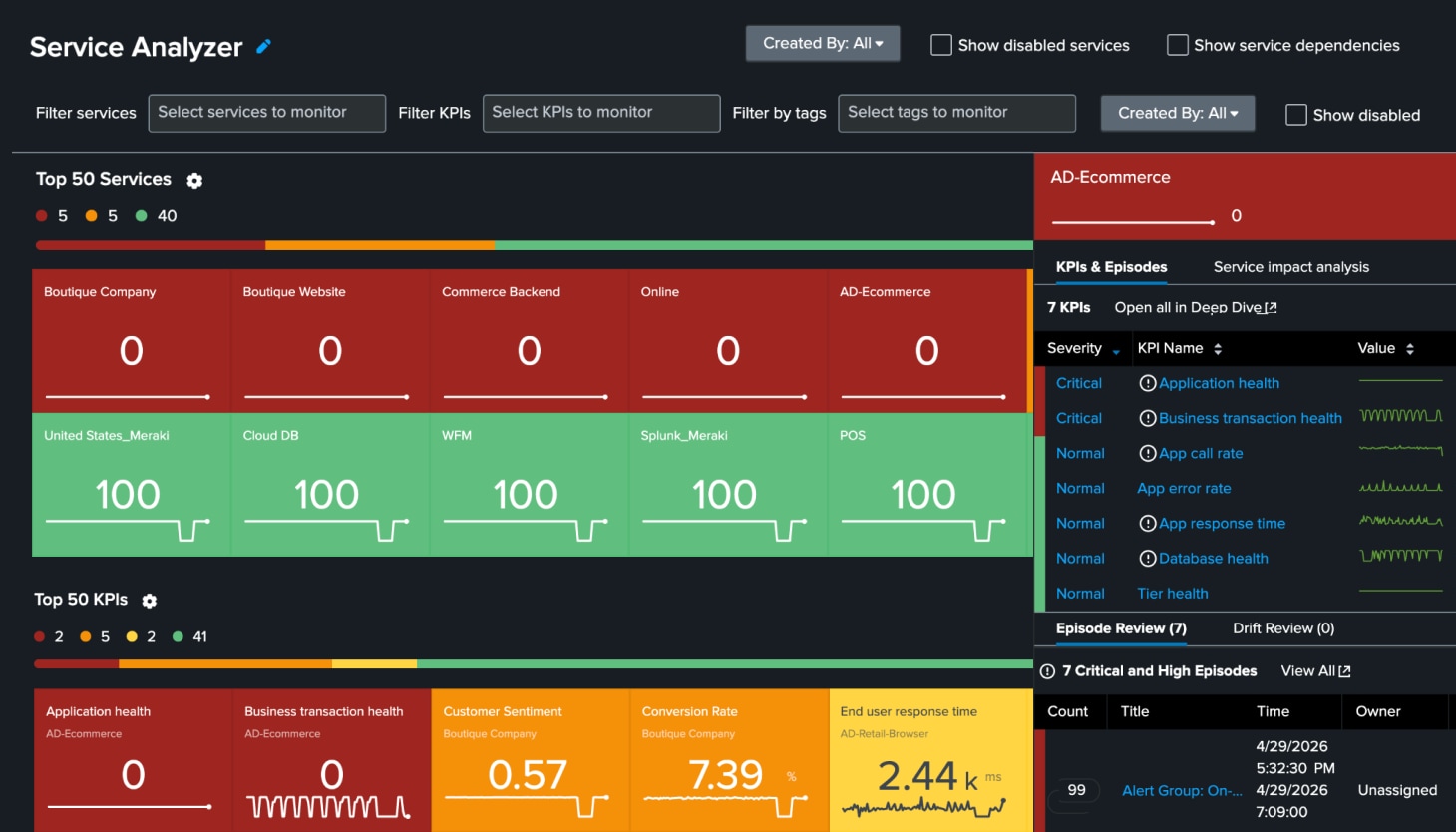Open the Select services to monitor field

coord(267,113)
